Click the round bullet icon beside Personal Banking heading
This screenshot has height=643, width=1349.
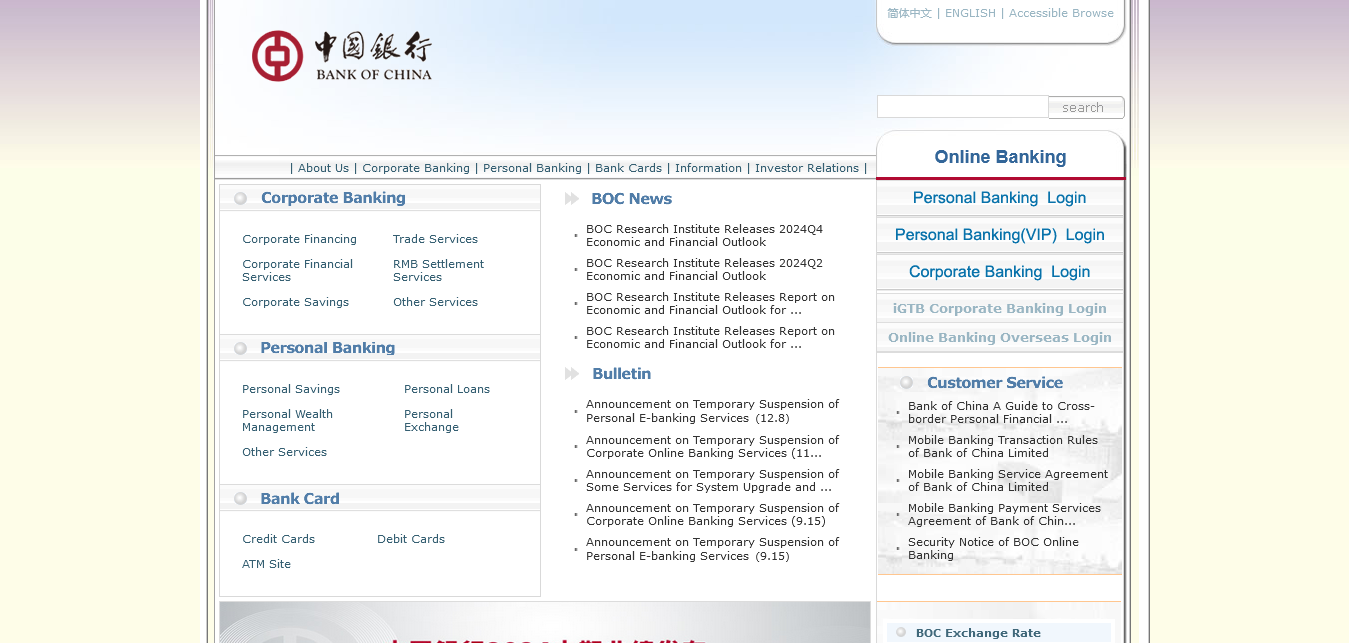[240, 348]
